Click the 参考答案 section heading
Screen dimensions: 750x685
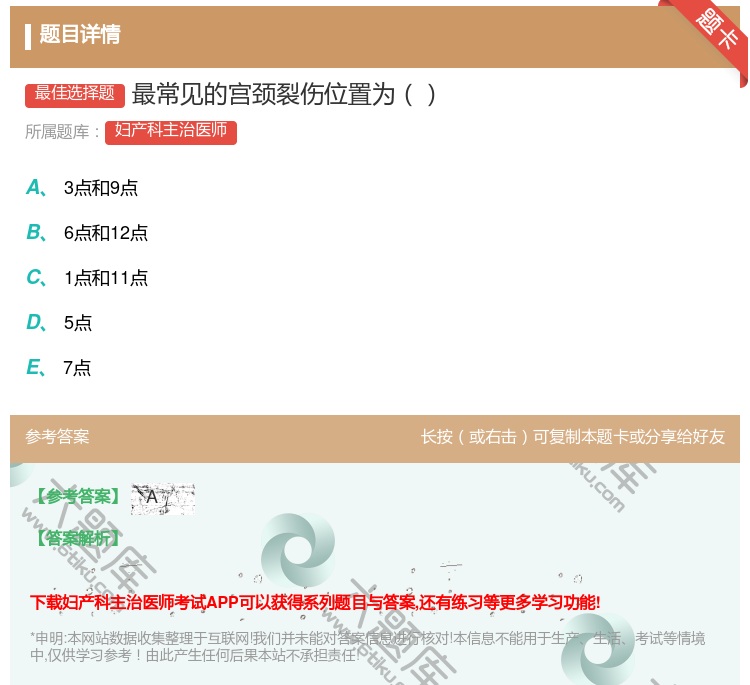[x=57, y=437]
